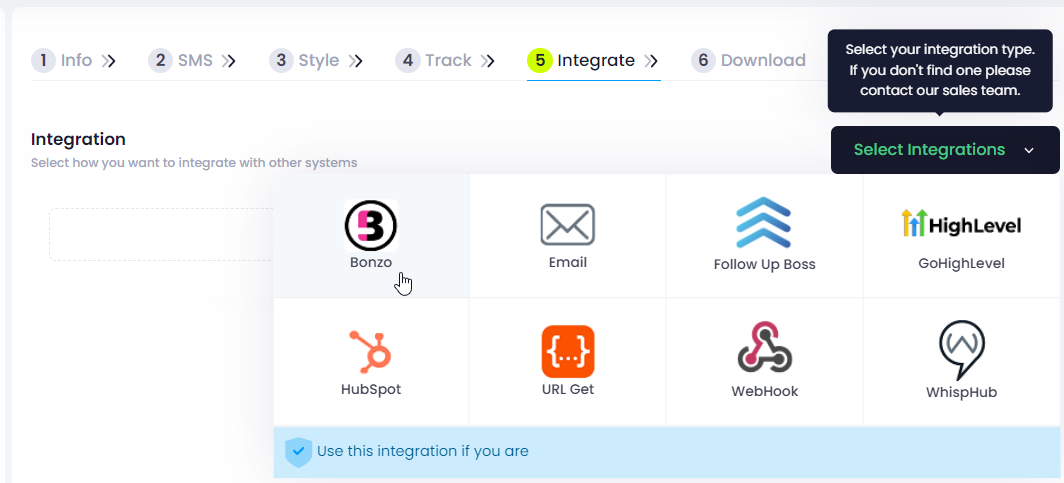The width and height of the screenshot is (1064, 483).
Task: Click the double chevron after Track
Action: click(x=487, y=61)
